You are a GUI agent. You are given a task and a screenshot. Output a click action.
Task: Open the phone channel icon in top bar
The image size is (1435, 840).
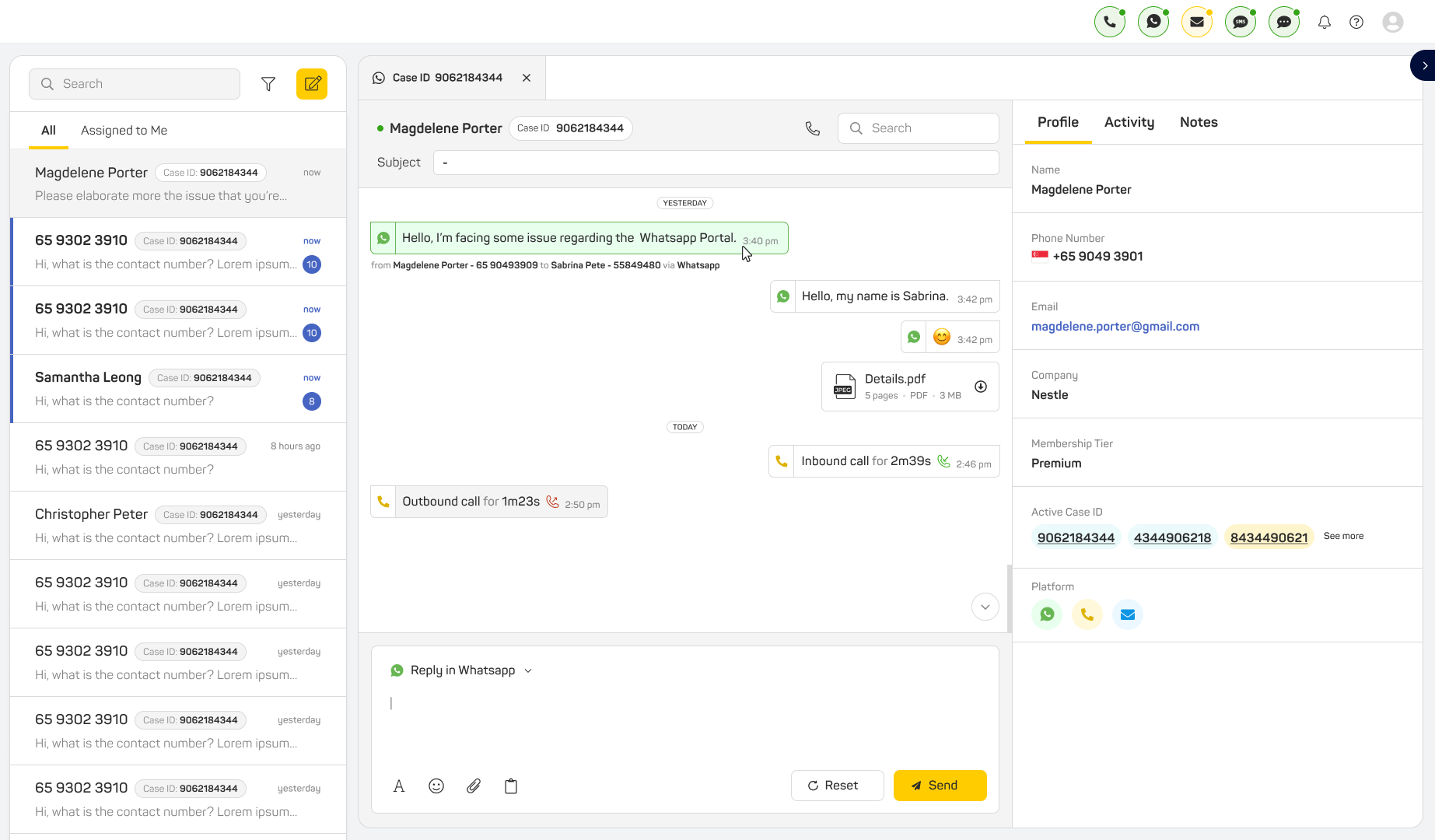point(1110,22)
